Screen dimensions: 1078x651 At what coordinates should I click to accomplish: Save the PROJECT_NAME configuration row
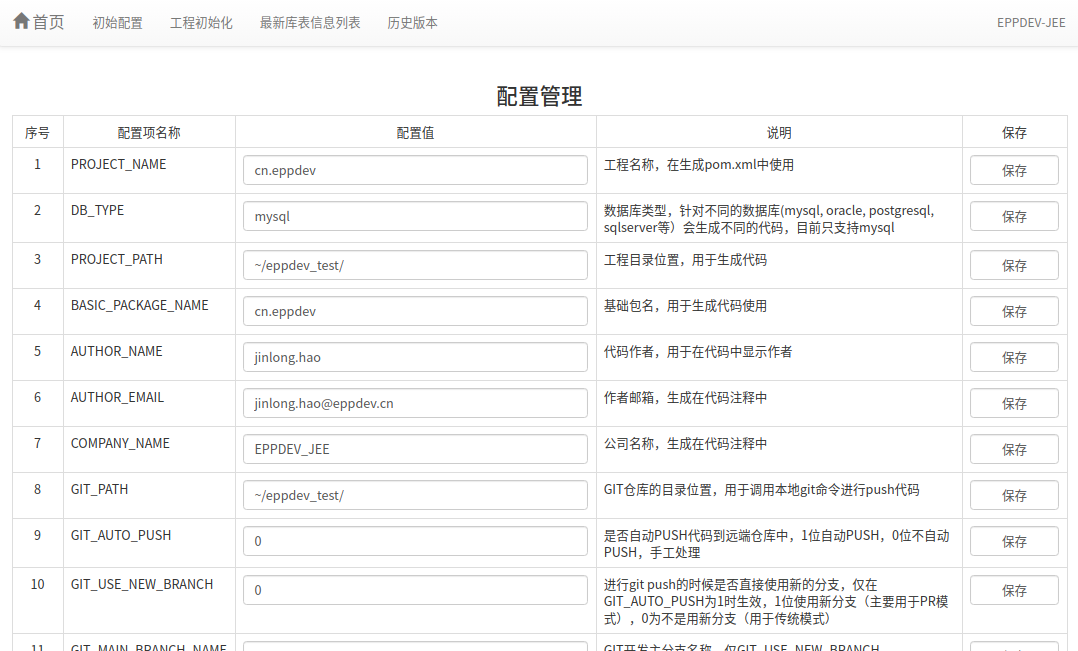click(x=1013, y=171)
